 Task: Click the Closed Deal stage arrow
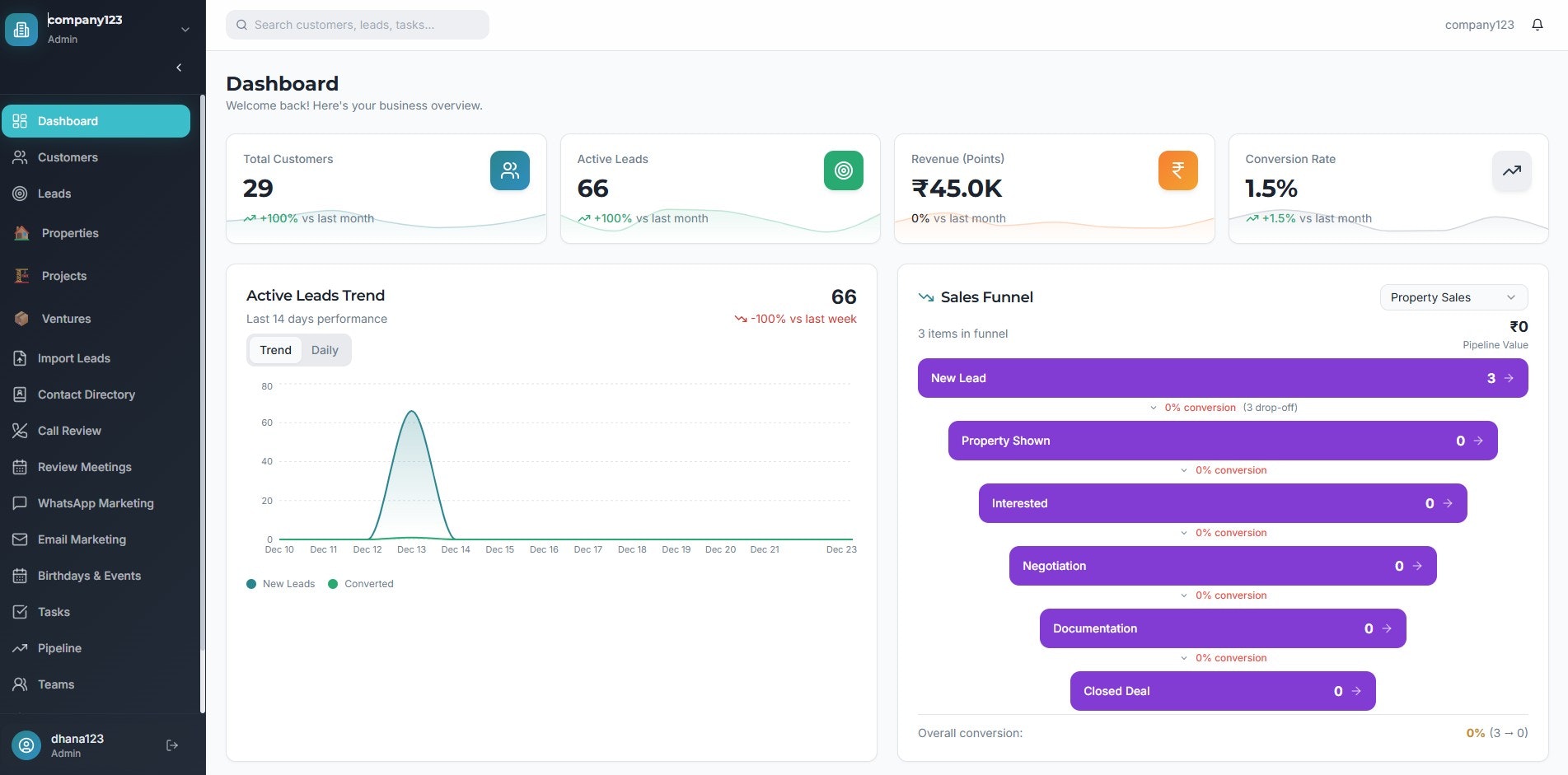[1355, 691]
